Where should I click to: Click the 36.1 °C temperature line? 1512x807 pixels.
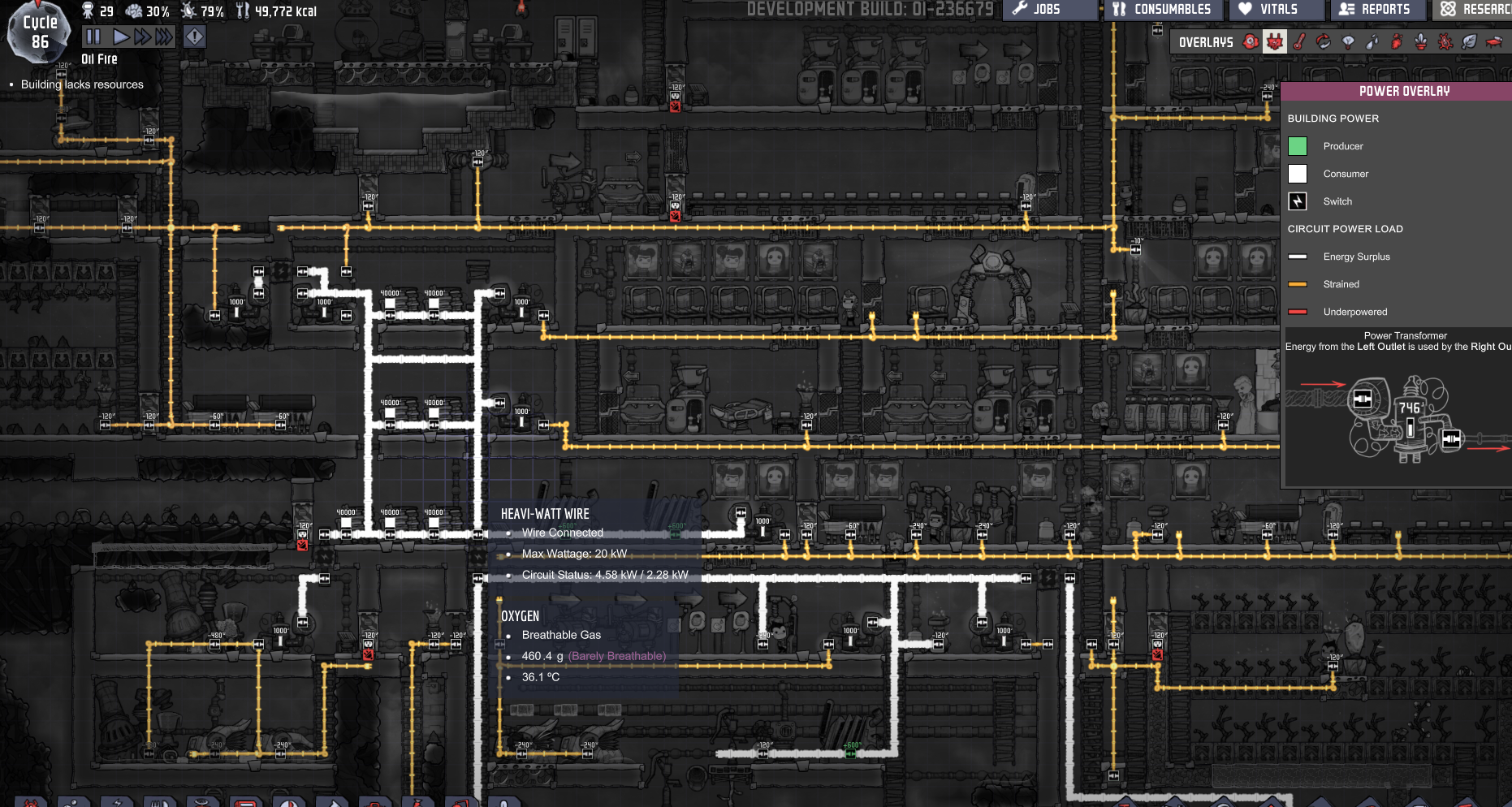point(541,677)
